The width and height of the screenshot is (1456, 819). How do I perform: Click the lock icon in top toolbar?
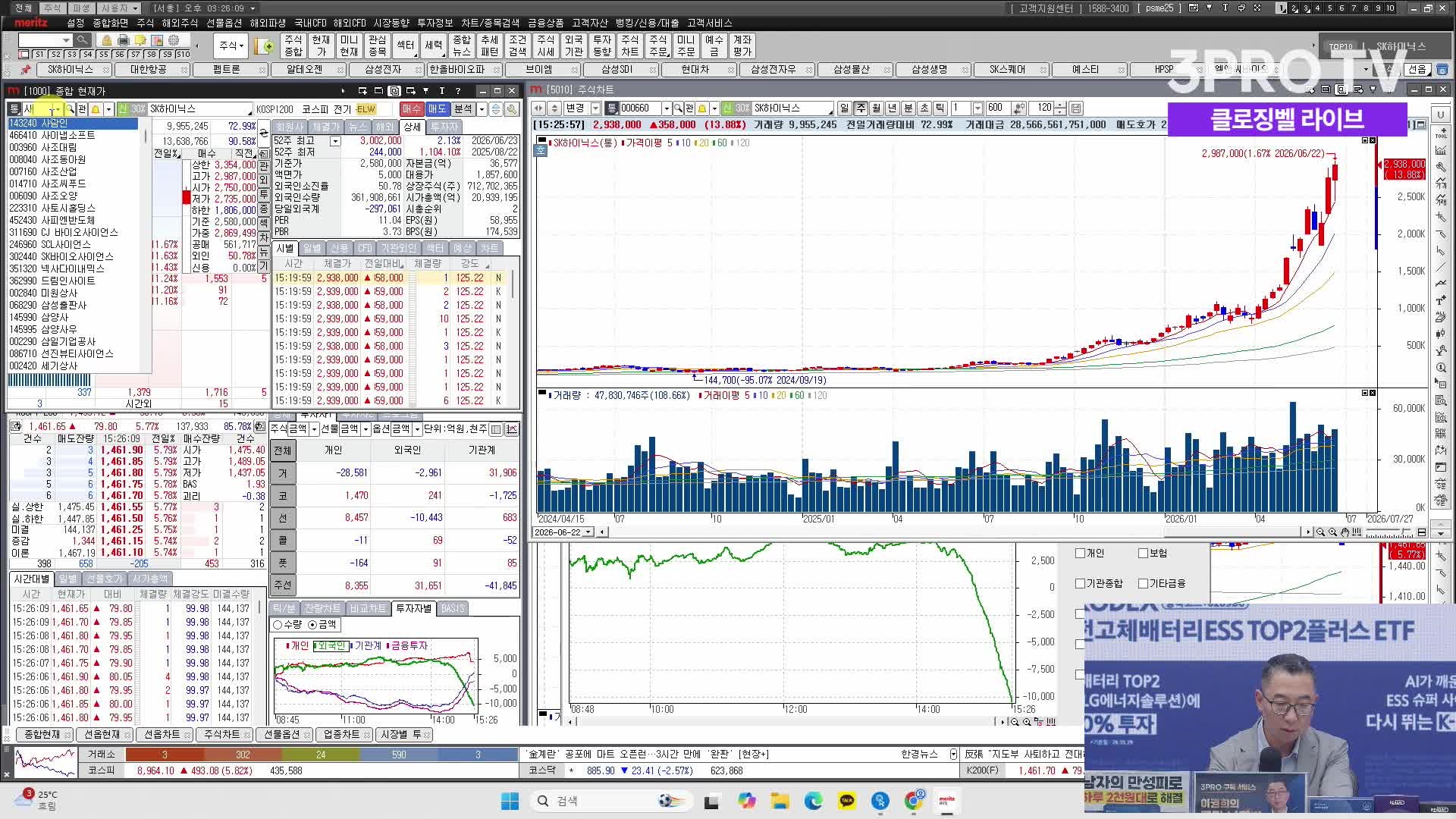click(106, 39)
